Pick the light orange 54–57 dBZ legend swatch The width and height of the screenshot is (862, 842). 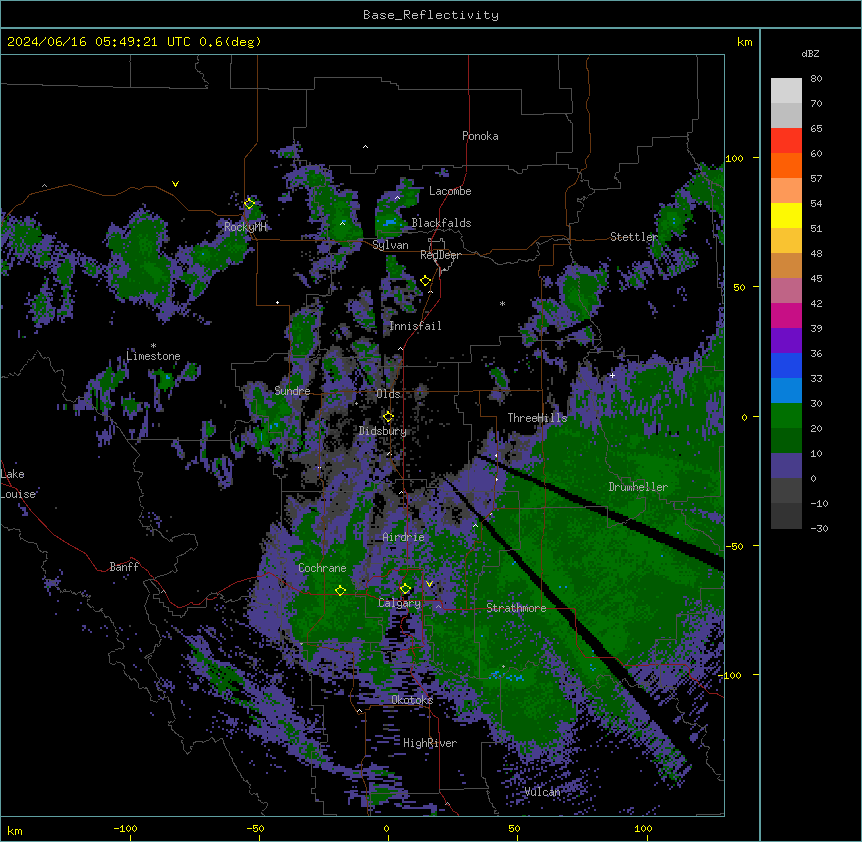tap(786, 191)
